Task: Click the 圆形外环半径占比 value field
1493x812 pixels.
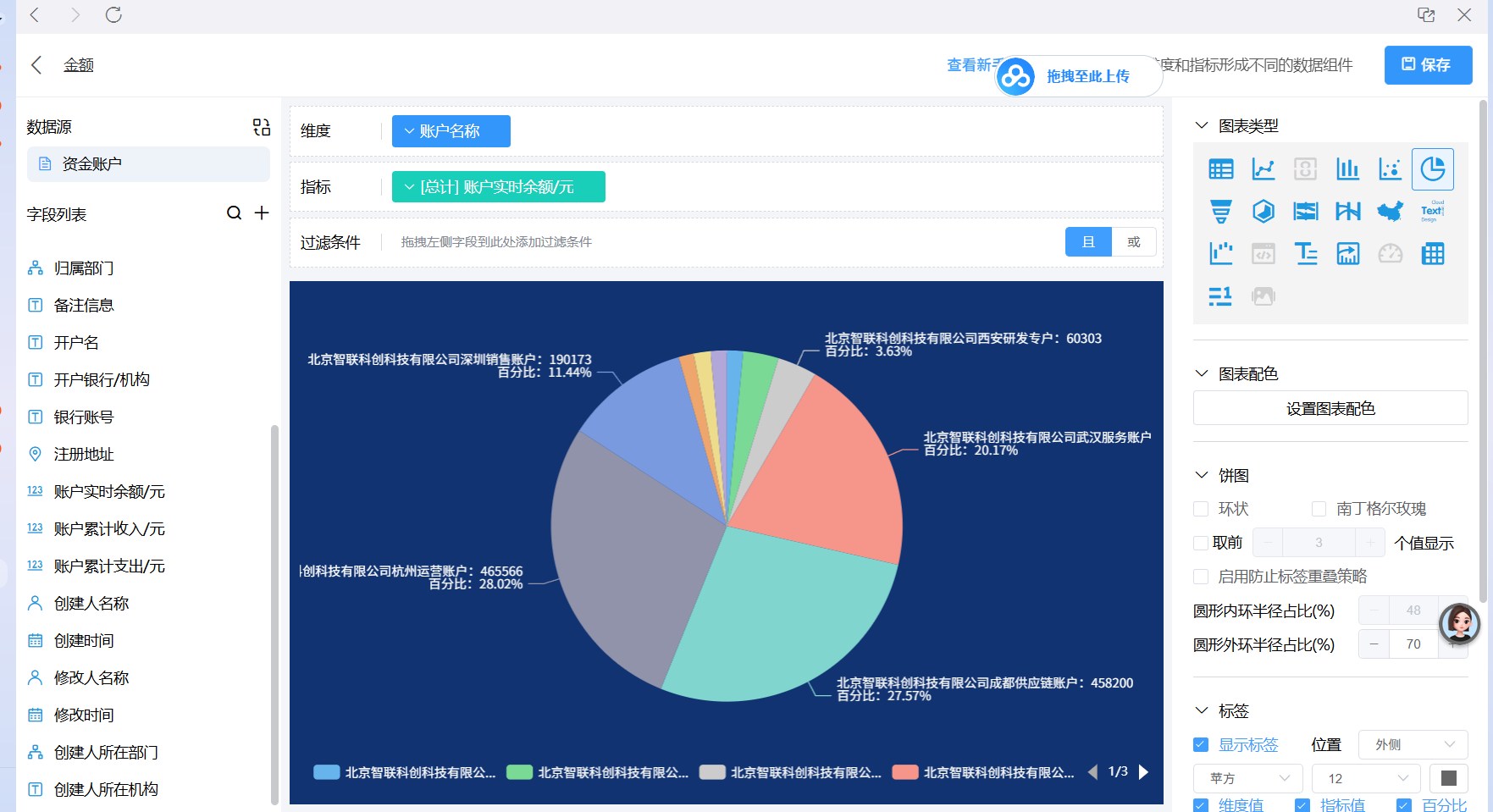Action: pos(1413,644)
